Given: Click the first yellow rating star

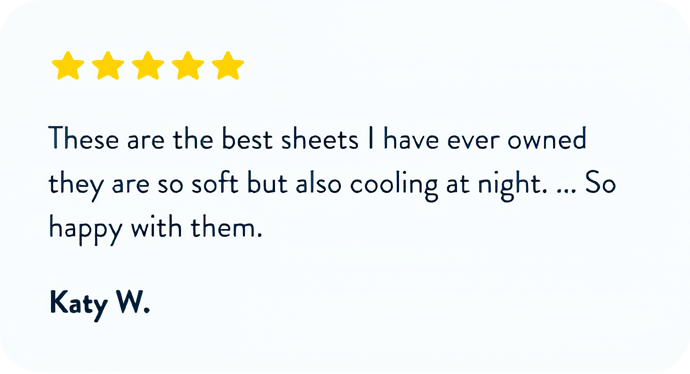Looking at the screenshot, I should tap(68, 66).
